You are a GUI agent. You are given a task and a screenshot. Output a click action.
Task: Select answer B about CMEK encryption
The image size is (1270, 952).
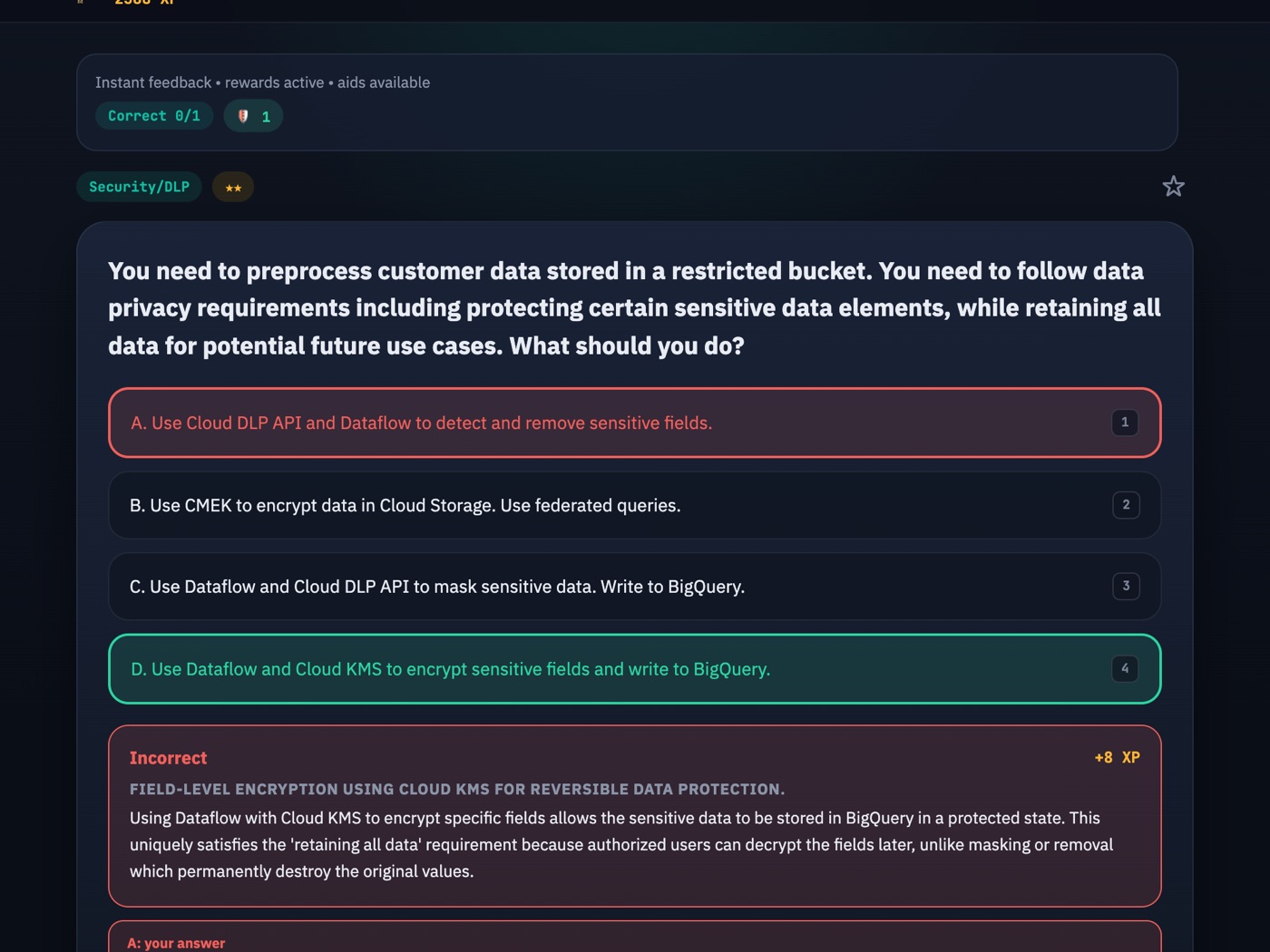(634, 505)
